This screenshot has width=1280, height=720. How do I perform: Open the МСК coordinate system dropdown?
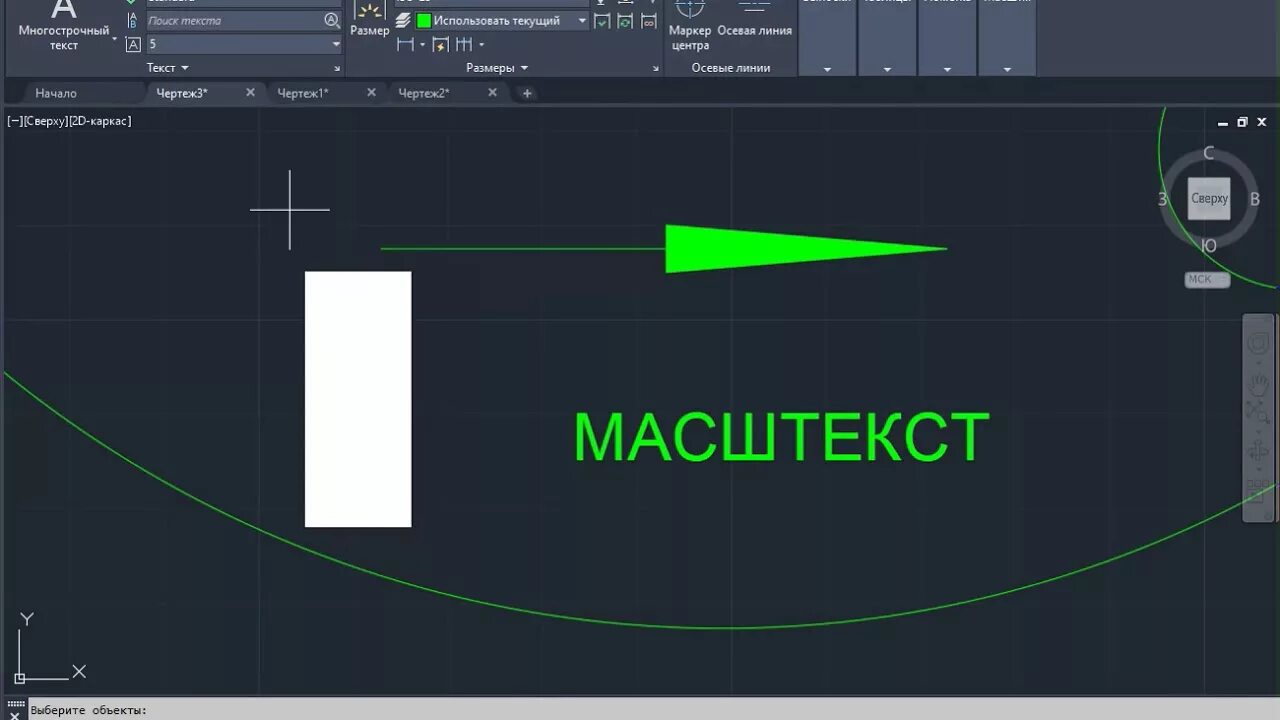[x=1207, y=279]
